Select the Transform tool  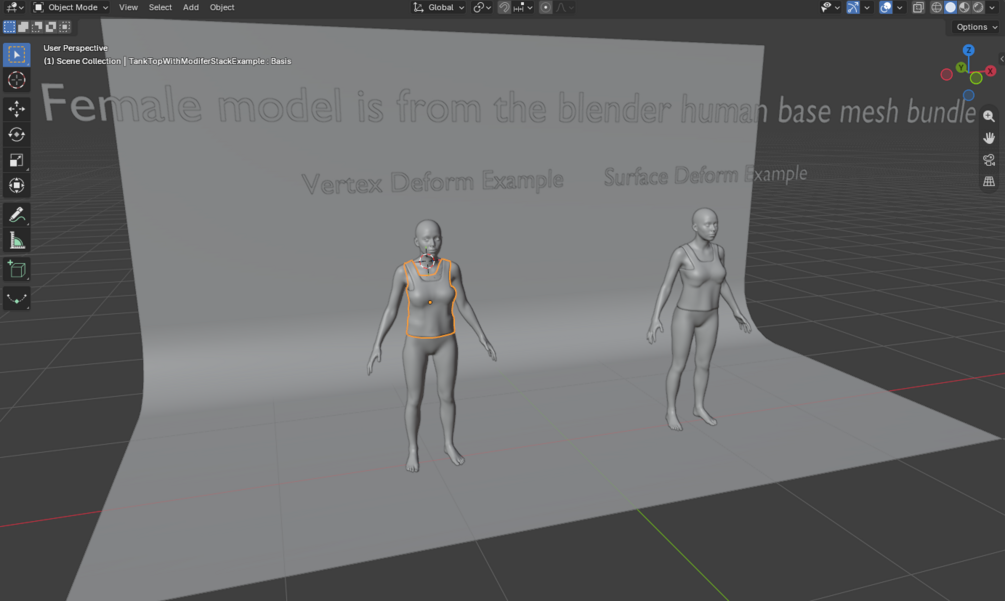(x=17, y=186)
